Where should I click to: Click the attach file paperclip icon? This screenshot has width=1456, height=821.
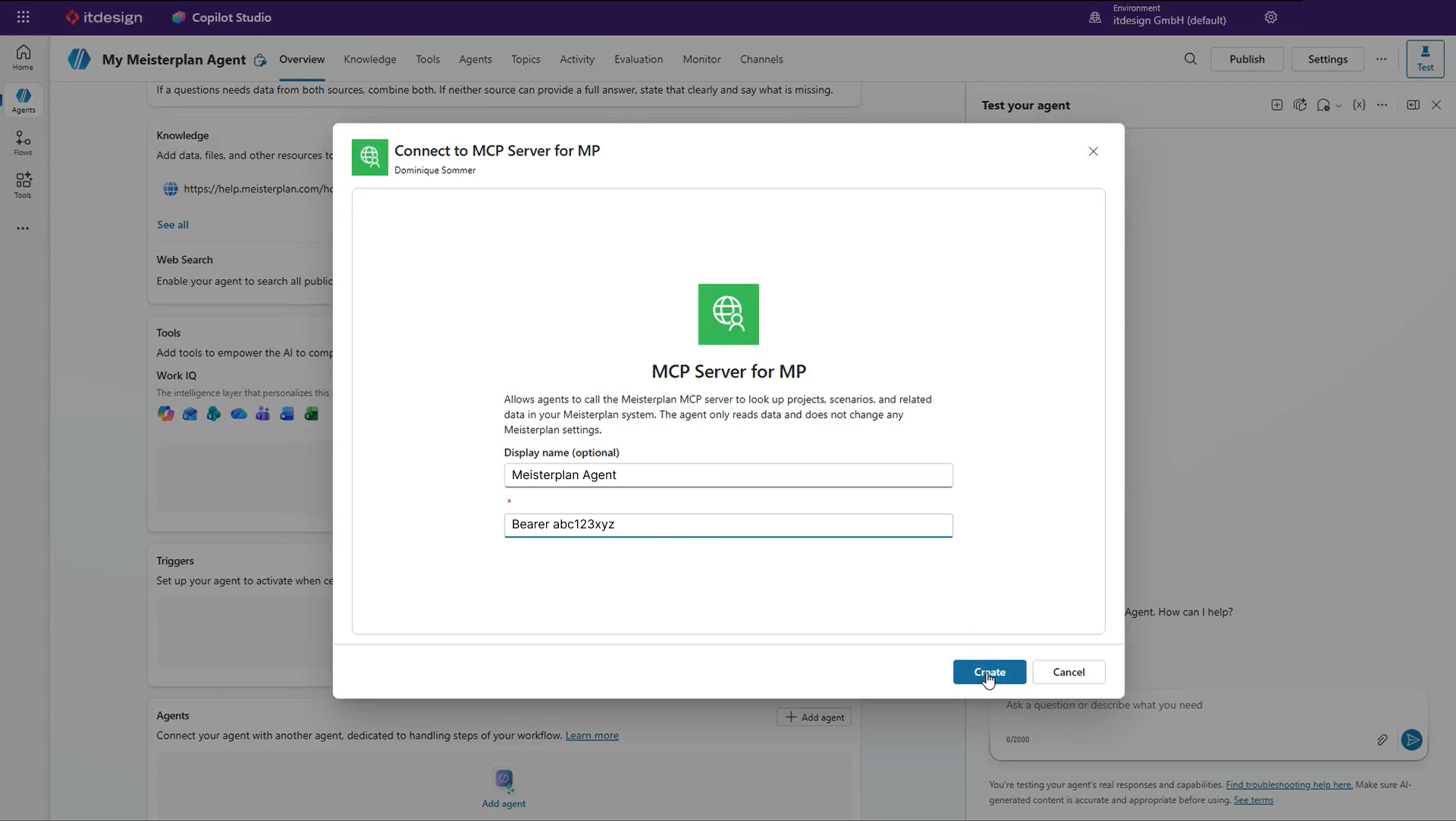1382,740
